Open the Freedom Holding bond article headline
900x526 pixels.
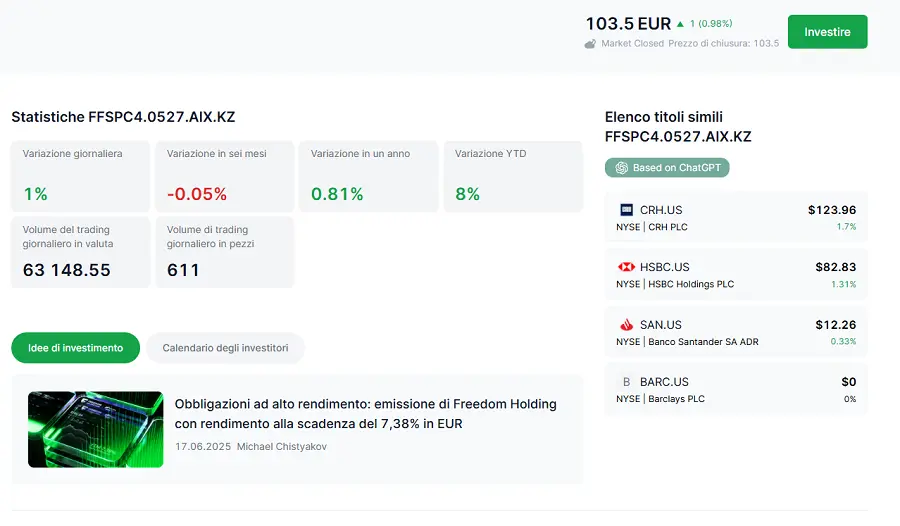coord(365,414)
